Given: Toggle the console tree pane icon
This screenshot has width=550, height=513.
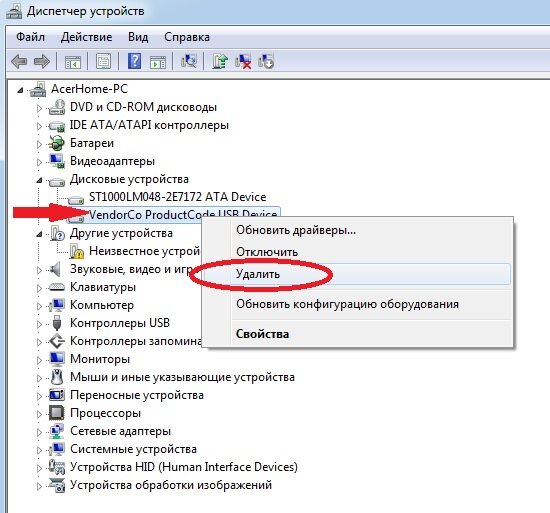Looking at the screenshot, I should pyautogui.click(x=73, y=62).
